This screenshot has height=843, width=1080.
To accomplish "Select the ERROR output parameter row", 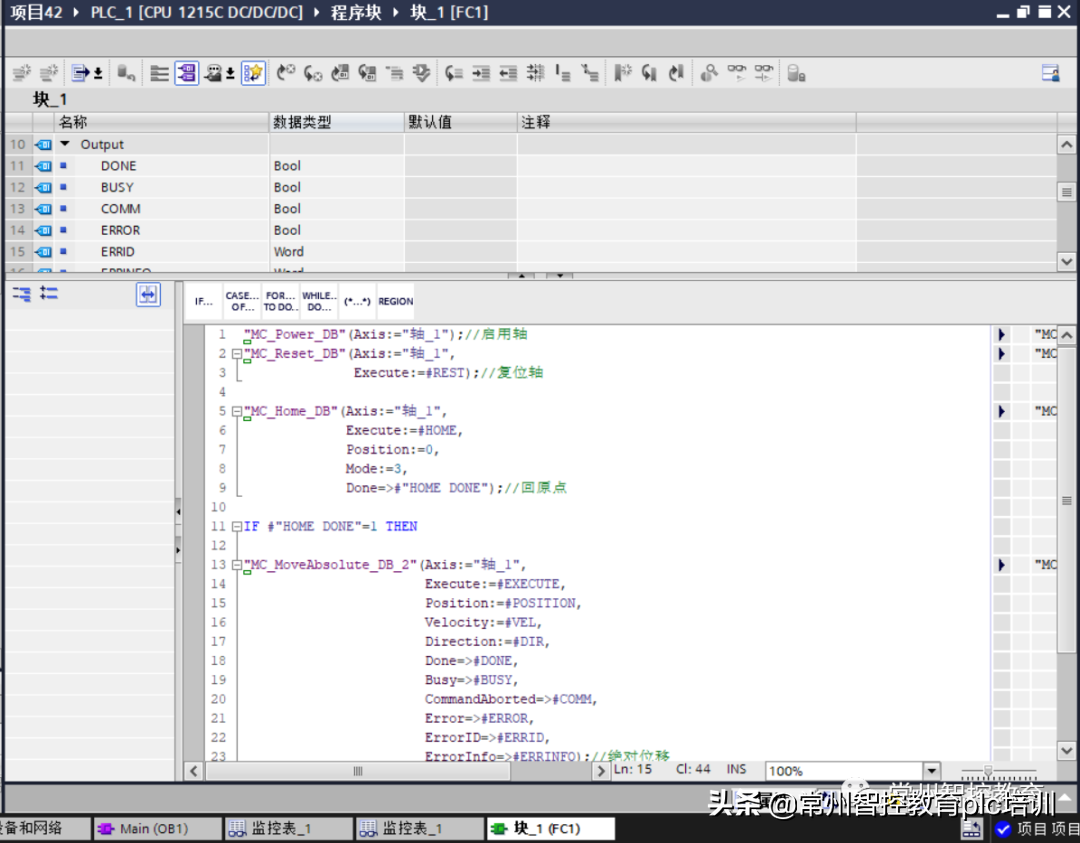I will point(120,230).
